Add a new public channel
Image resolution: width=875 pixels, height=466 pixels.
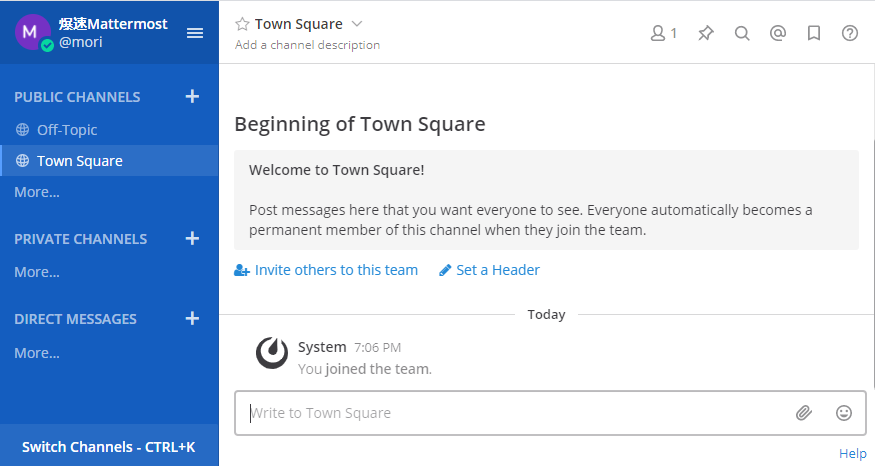(x=192, y=97)
